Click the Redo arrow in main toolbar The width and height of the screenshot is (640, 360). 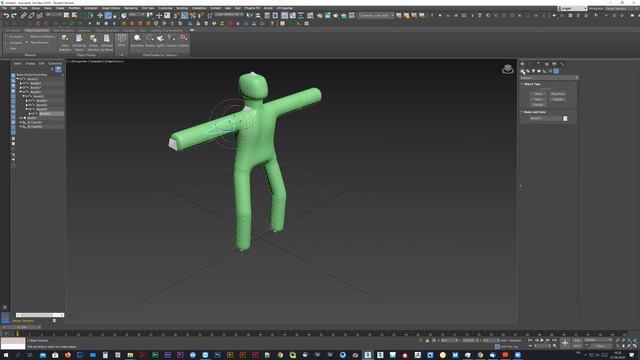coord(14,16)
